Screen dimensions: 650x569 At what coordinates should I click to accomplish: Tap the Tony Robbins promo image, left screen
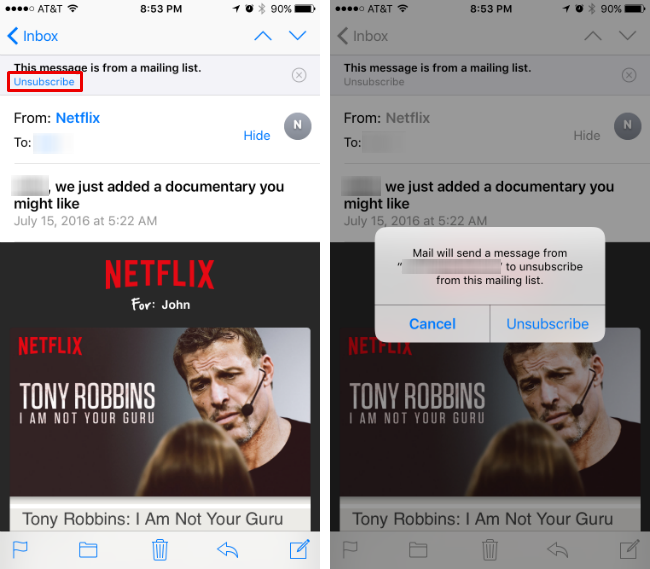(160, 412)
